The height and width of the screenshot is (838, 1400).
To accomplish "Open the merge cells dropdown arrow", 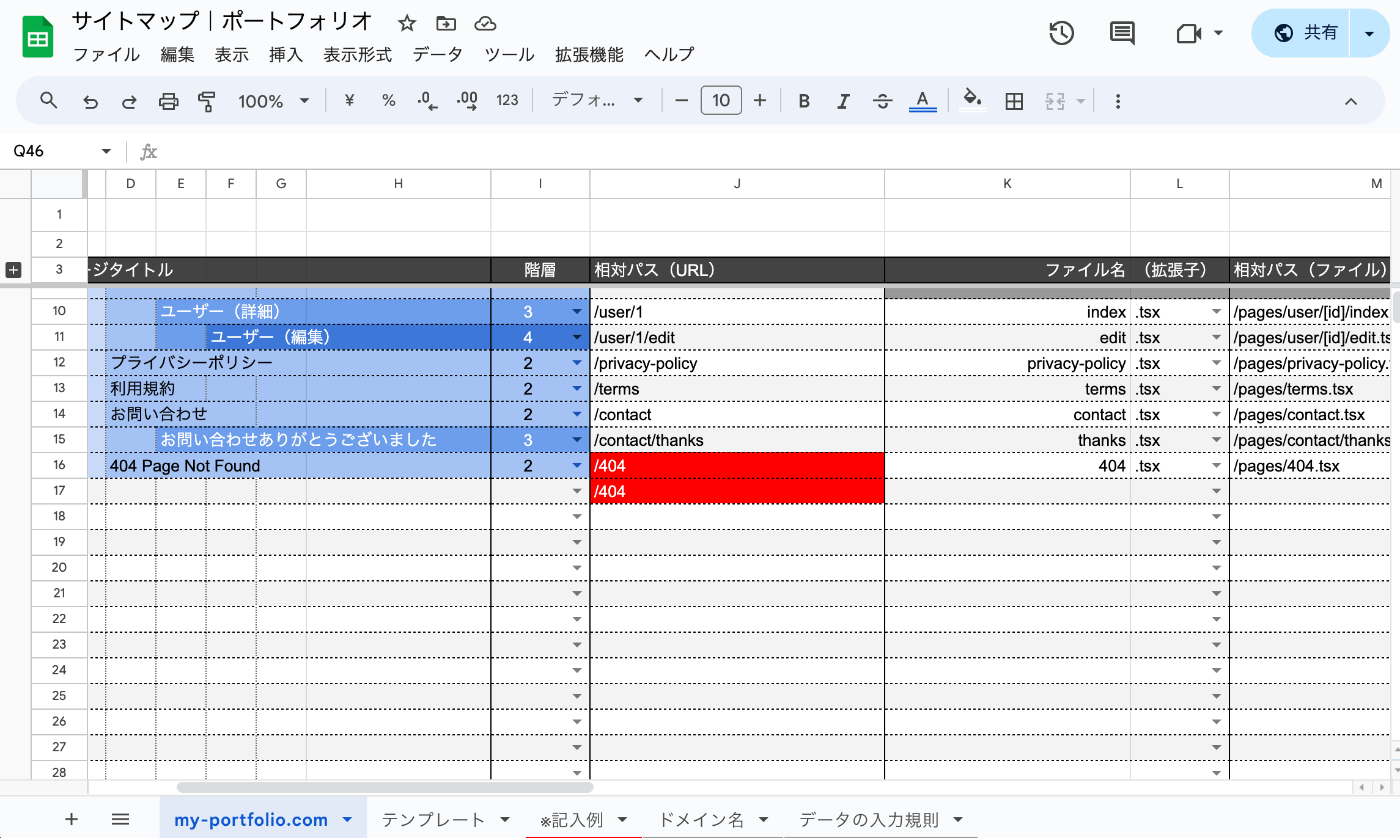I will 1080,101.
